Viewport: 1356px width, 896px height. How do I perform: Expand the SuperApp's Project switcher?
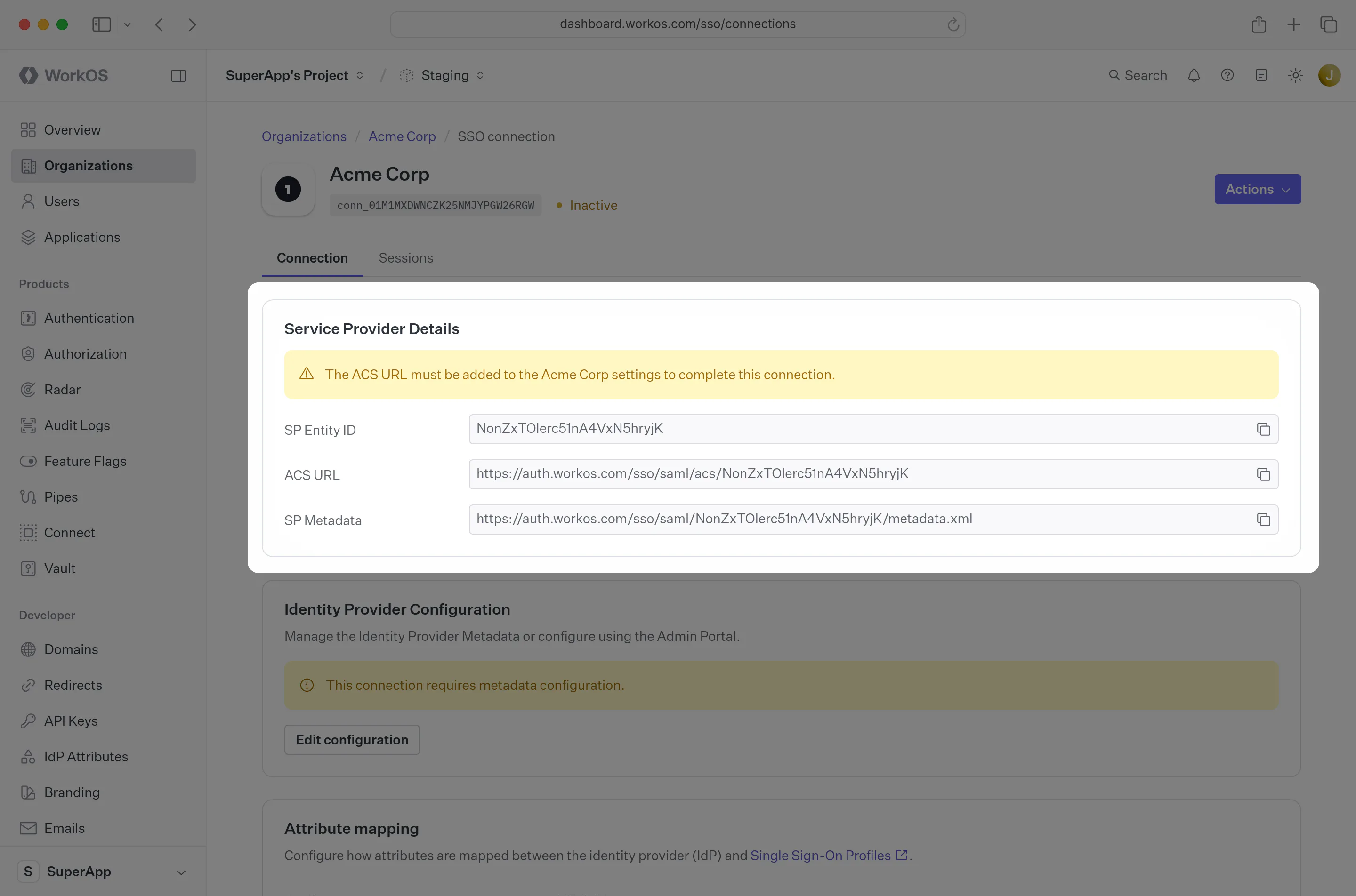click(294, 75)
